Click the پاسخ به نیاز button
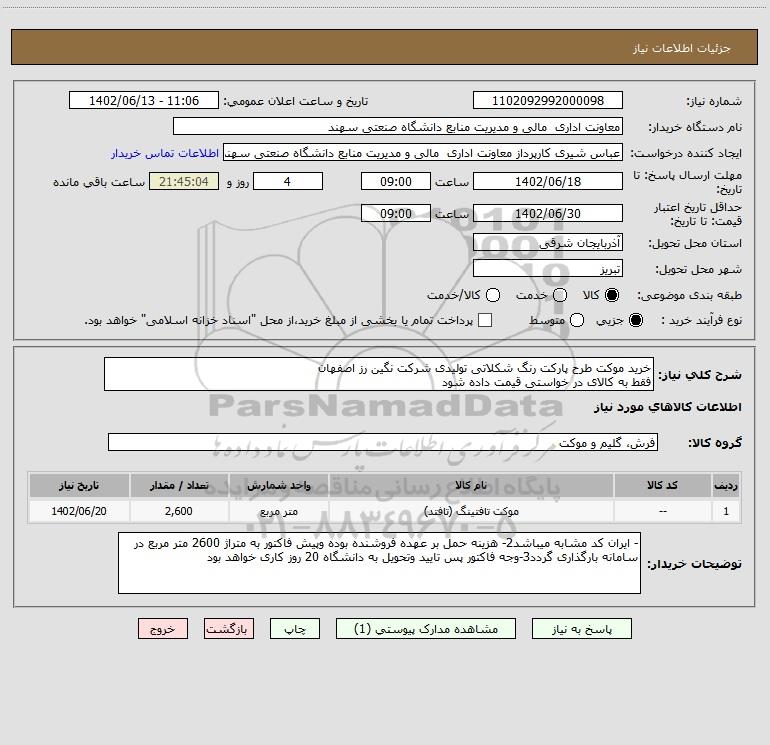770x745 pixels. (x=582, y=629)
